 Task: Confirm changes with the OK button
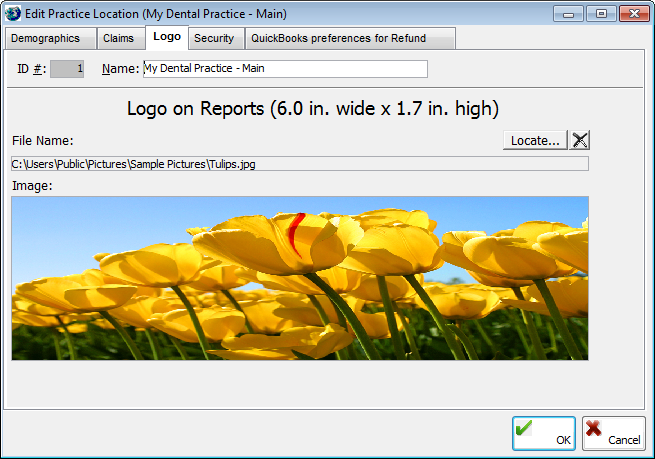(x=544, y=433)
